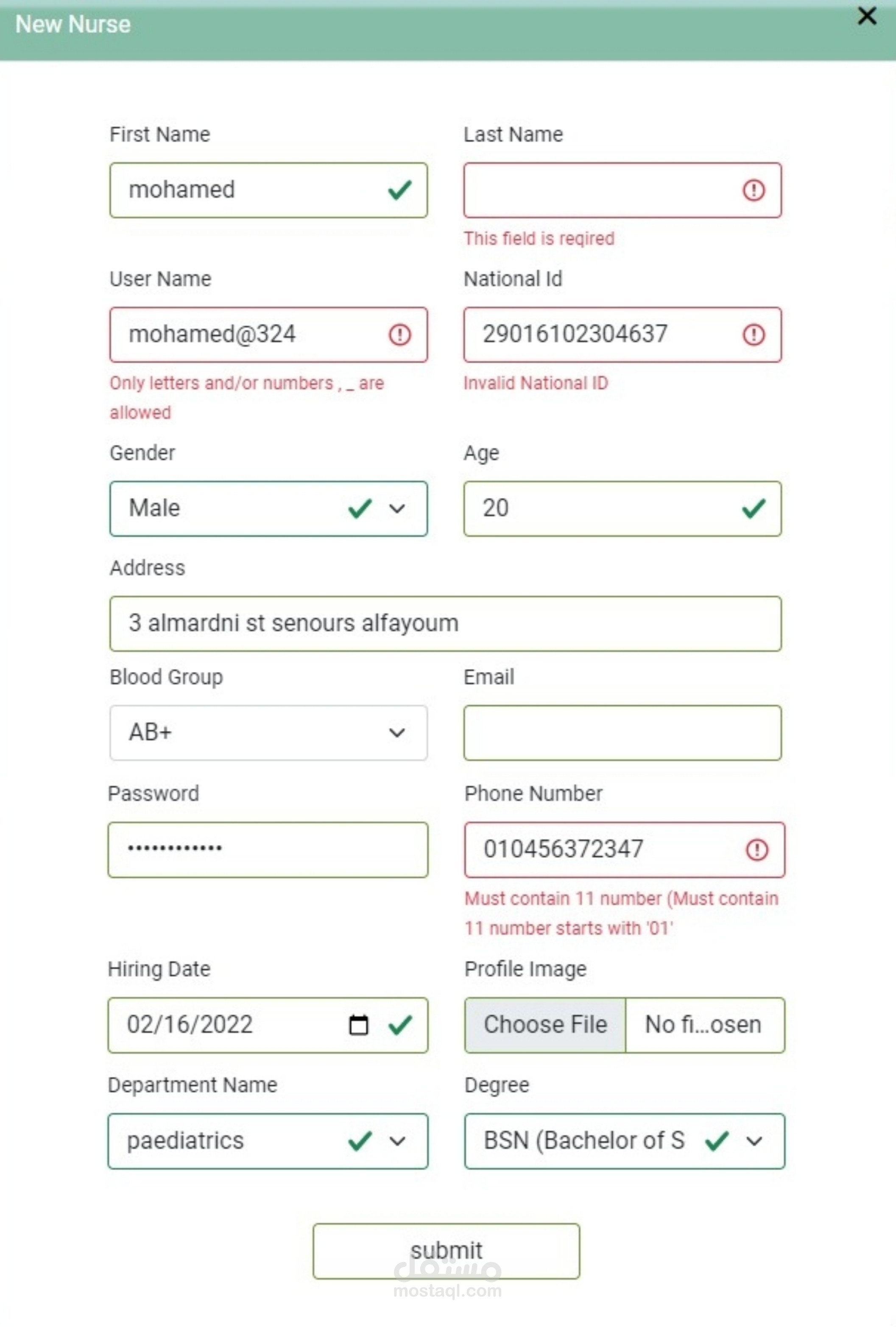Open the Department Name dropdown

pyautogui.click(x=397, y=1141)
